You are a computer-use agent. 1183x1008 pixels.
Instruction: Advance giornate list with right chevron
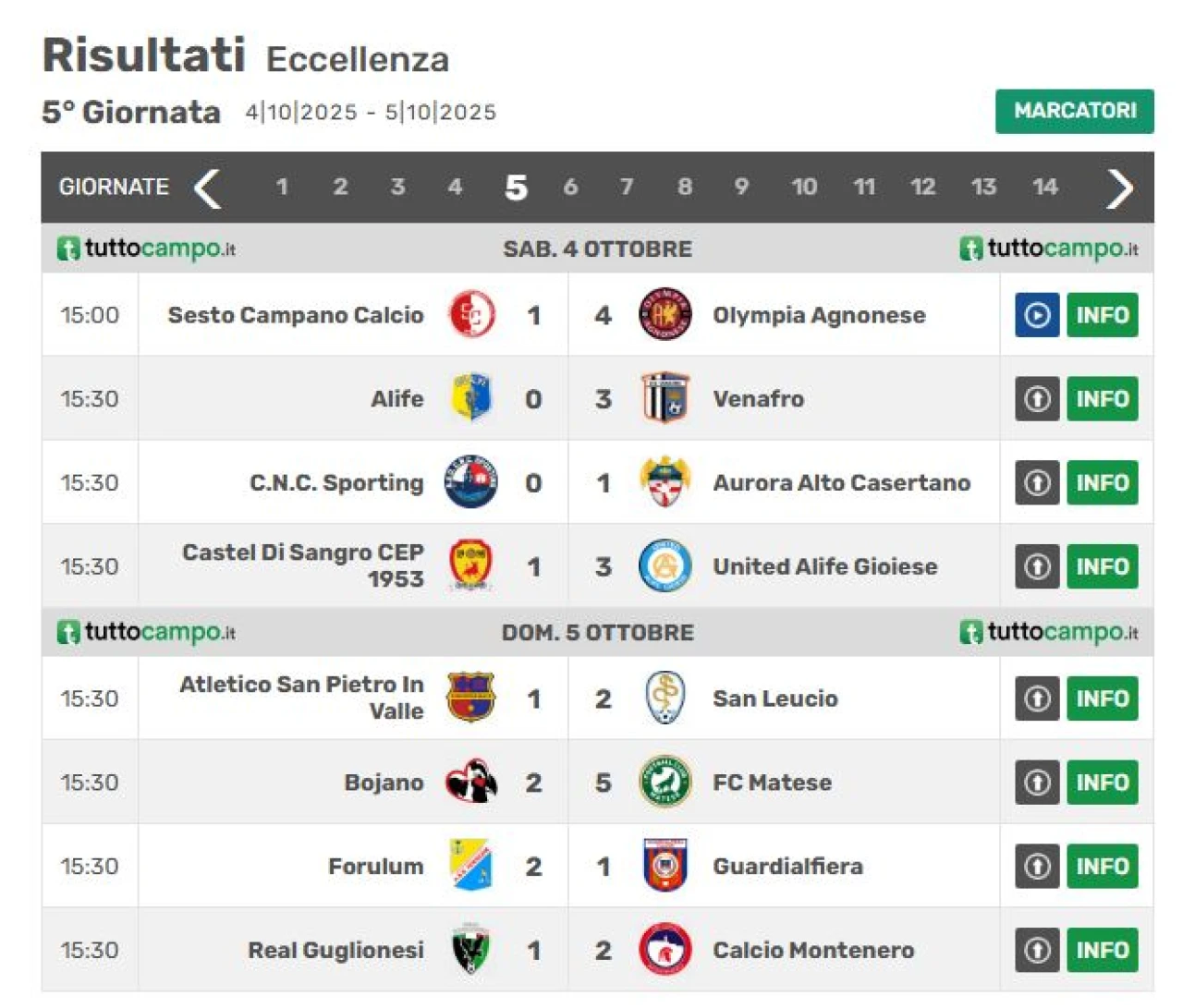point(1119,188)
